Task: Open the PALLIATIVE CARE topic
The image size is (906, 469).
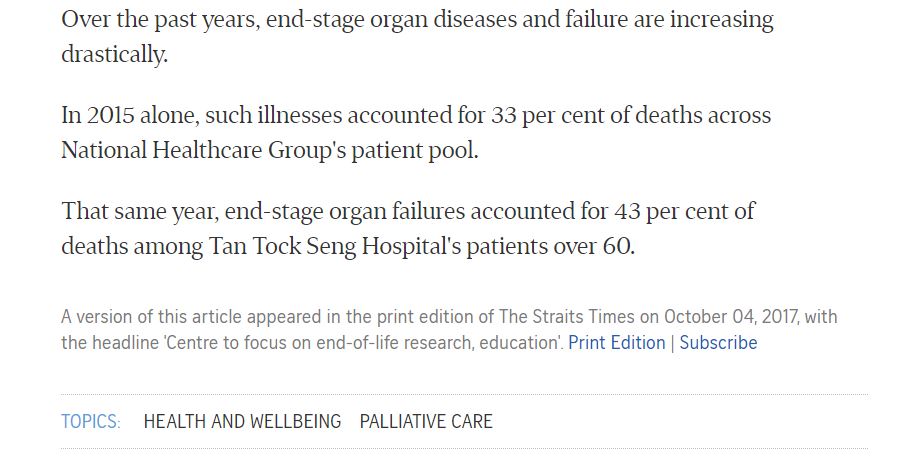Action: click(x=426, y=421)
